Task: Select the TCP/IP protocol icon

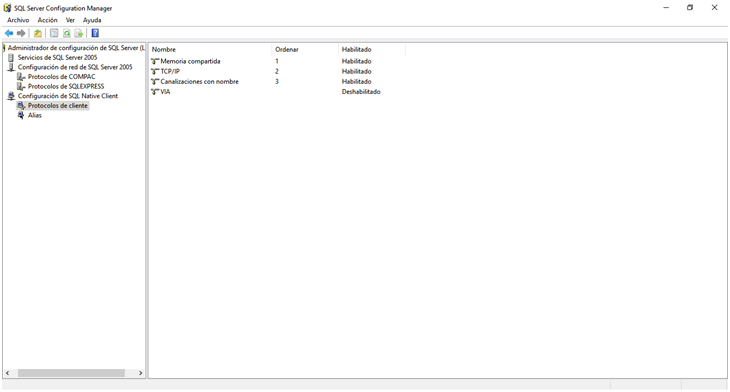Action: pyautogui.click(x=155, y=71)
